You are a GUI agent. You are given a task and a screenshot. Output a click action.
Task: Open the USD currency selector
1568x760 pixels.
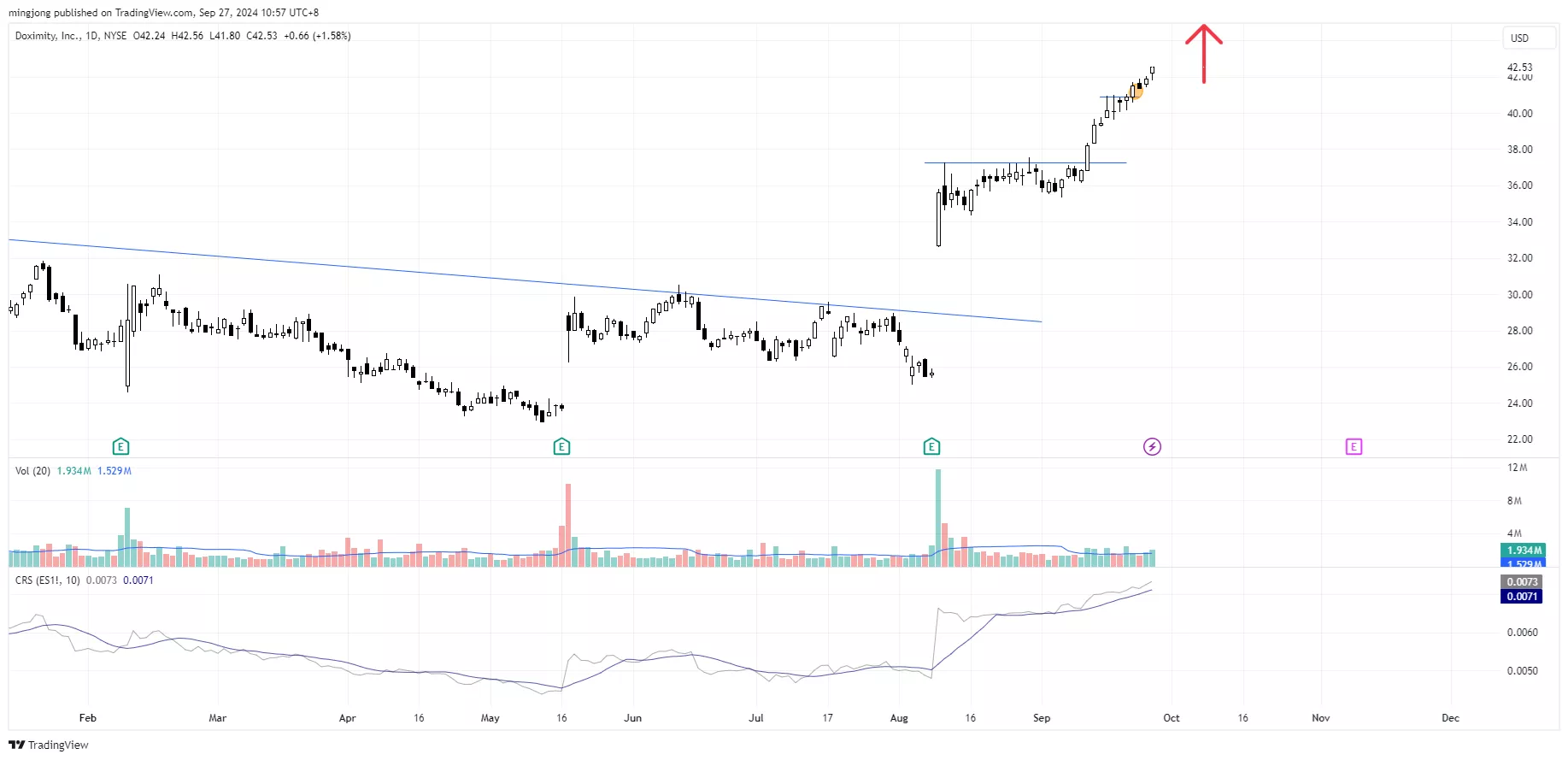(1529, 38)
